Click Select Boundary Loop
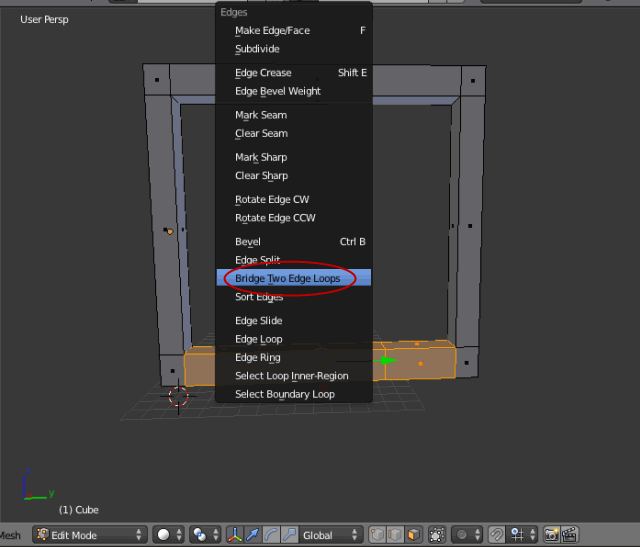 click(x=293, y=394)
